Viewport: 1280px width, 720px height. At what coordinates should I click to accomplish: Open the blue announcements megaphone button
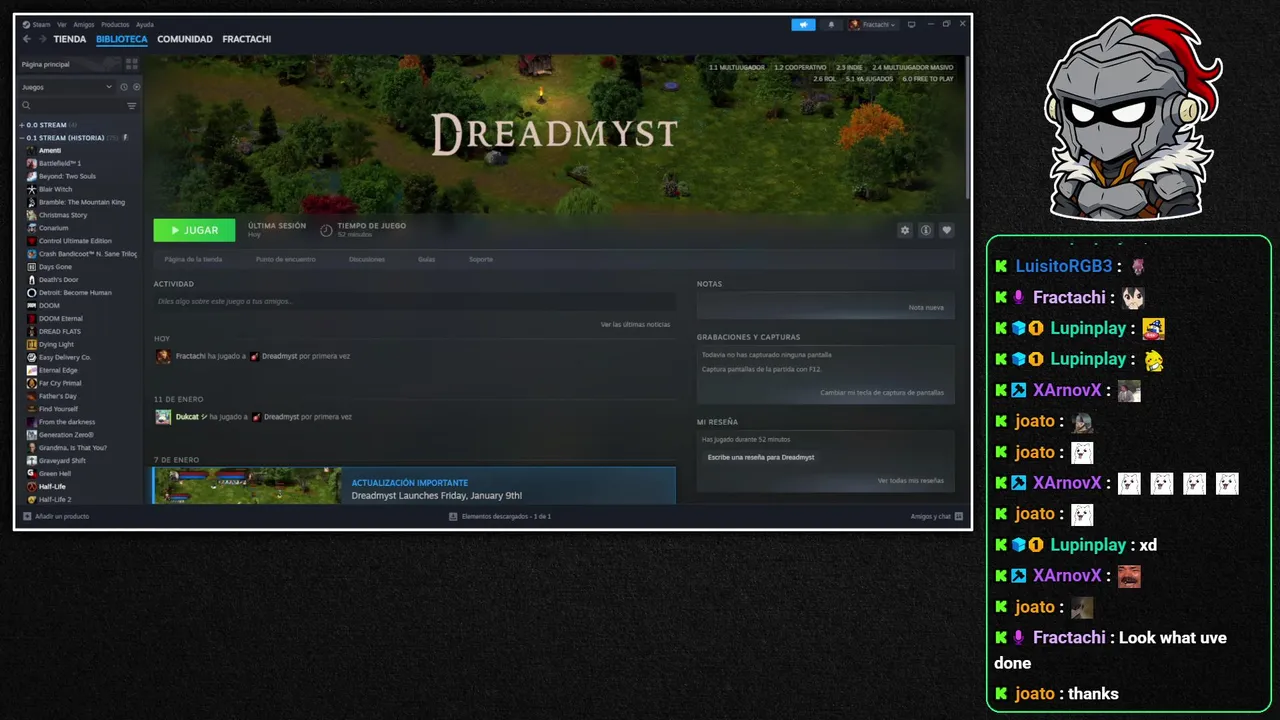(803, 25)
